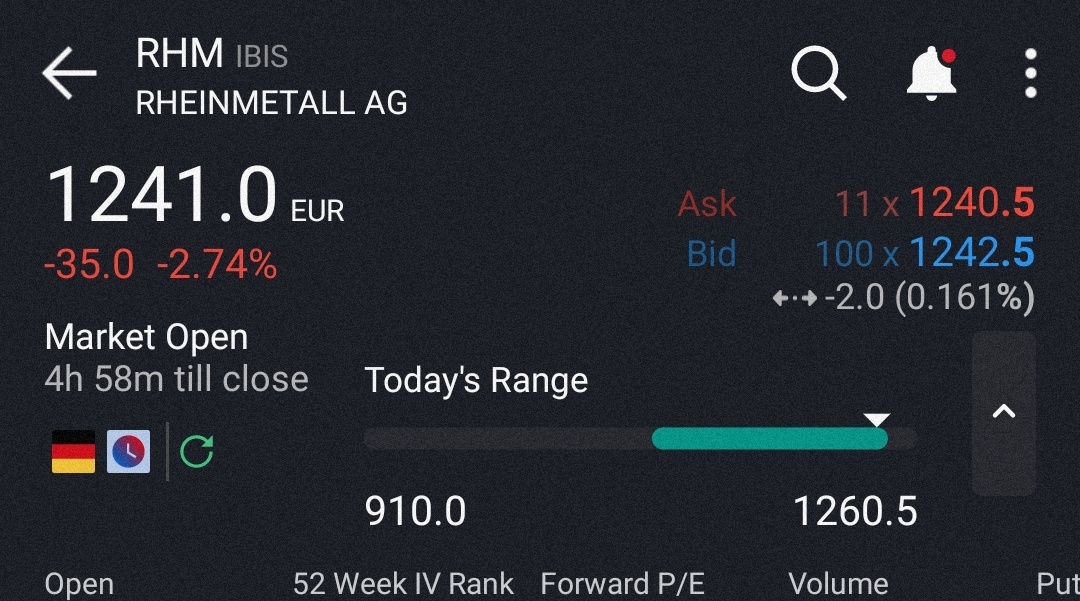Refresh quote with green circular arrow
1080x601 pixels.
[197, 452]
